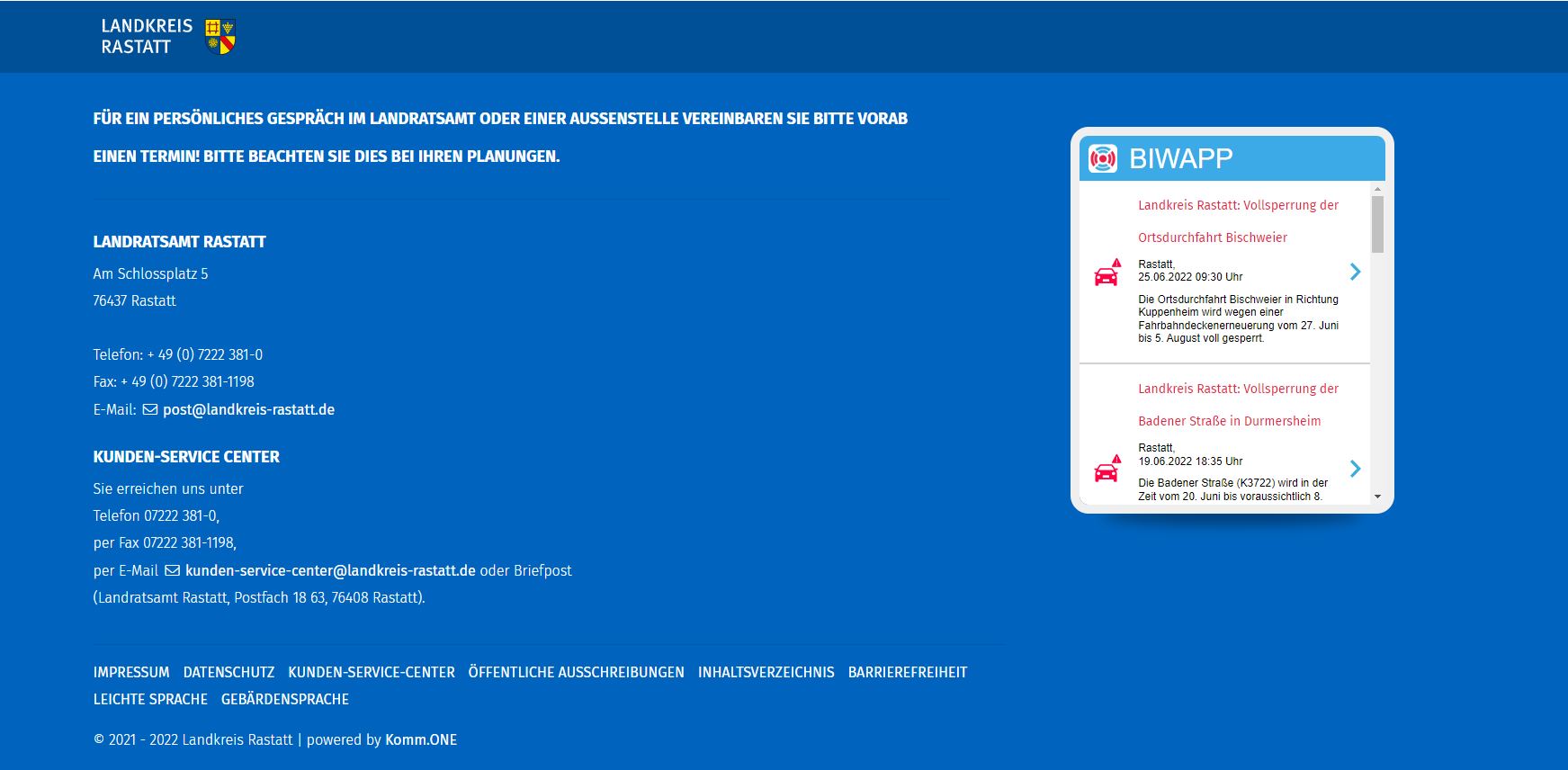Expand the Durmersheim alert with chevron arrow
The width and height of the screenshot is (1568, 770).
[1355, 469]
